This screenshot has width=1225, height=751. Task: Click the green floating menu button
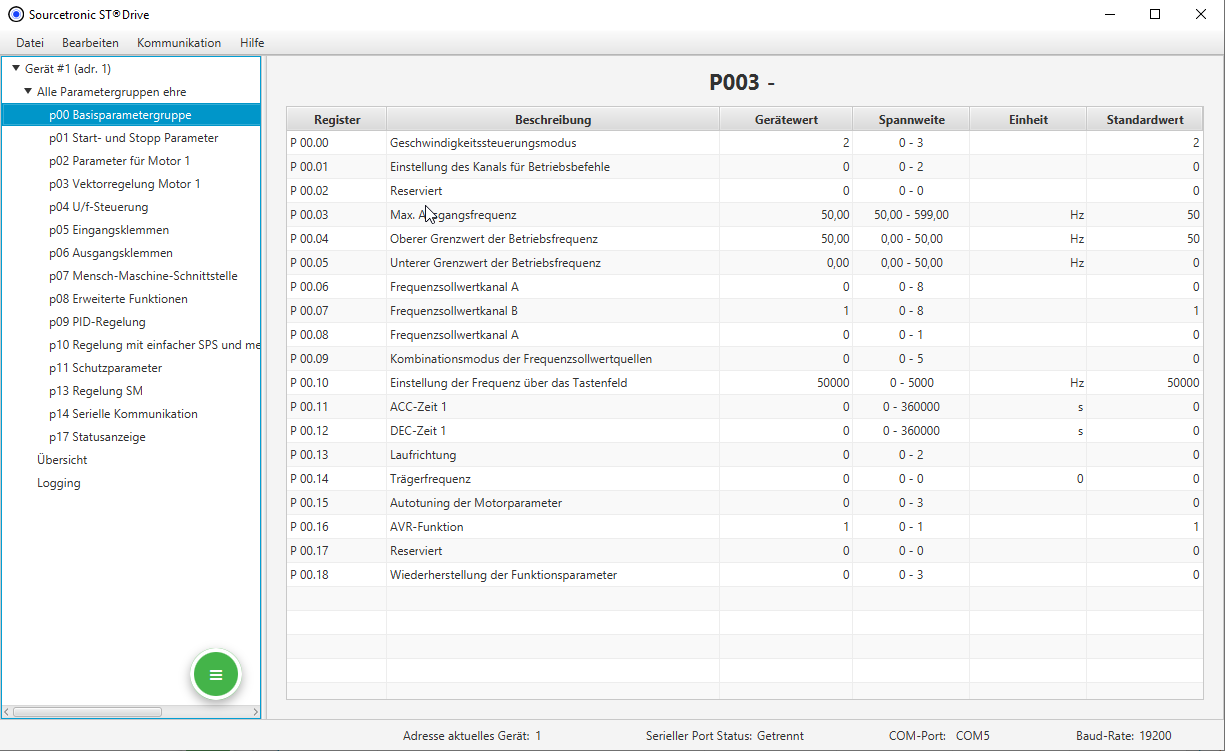(x=216, y=675)
